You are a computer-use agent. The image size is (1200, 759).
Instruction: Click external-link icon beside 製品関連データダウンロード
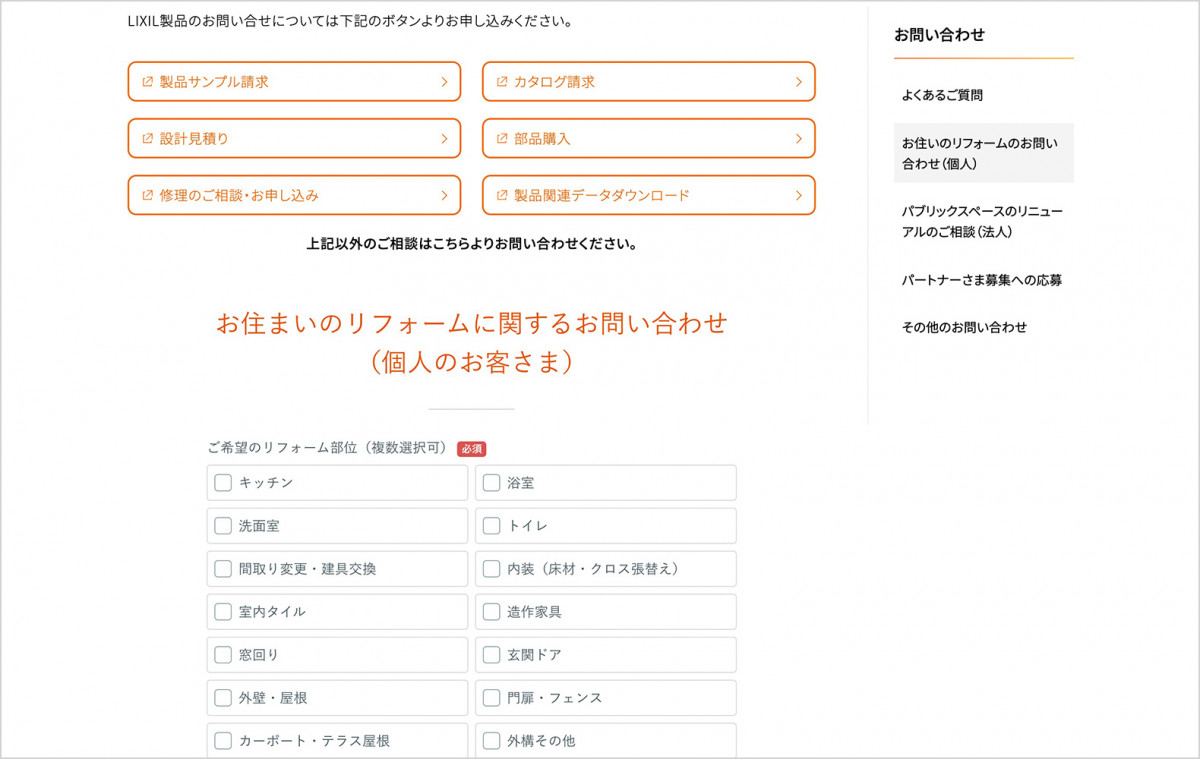point(502,196)
